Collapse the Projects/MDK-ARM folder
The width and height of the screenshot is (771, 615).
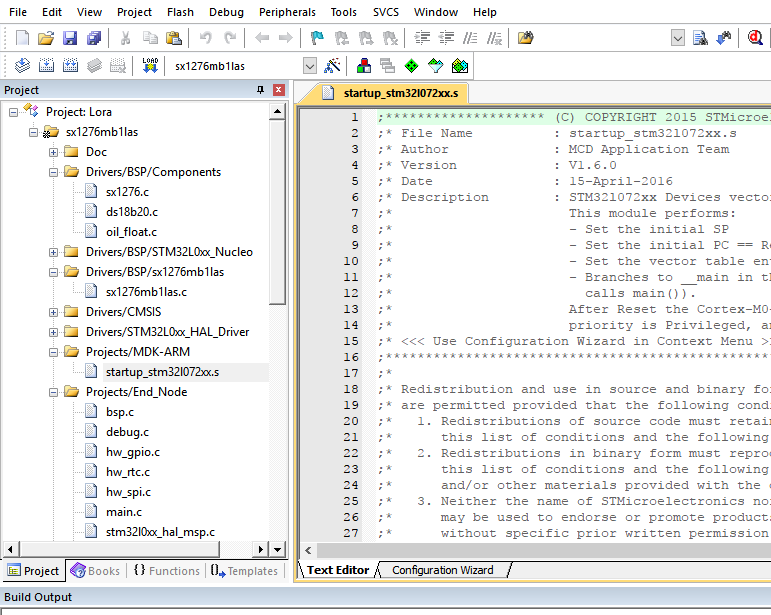tap(53, 352)
